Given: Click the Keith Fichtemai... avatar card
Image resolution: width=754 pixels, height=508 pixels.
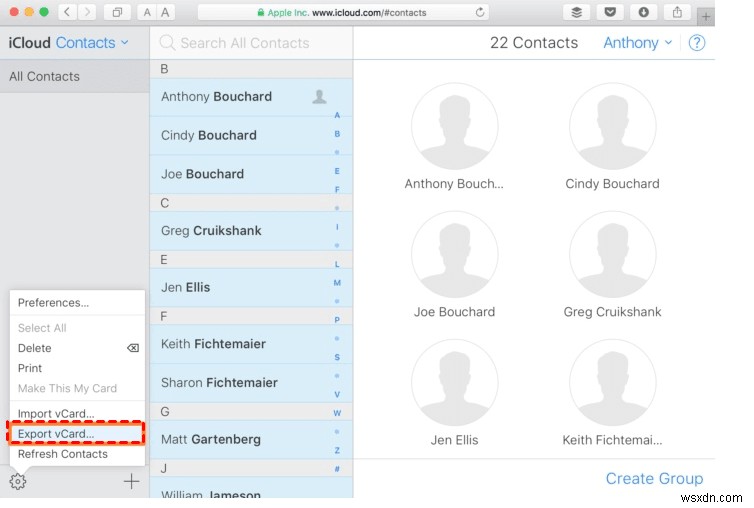Looking at the screenshot, I should pyautogui.click(x=613, y=393).
